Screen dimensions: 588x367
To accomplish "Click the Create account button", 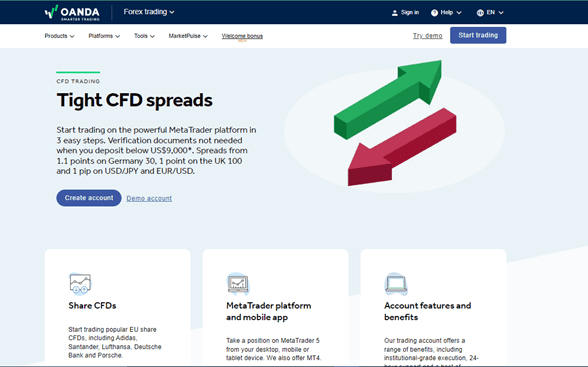I will pyautogui.click(x=89, y=198).
